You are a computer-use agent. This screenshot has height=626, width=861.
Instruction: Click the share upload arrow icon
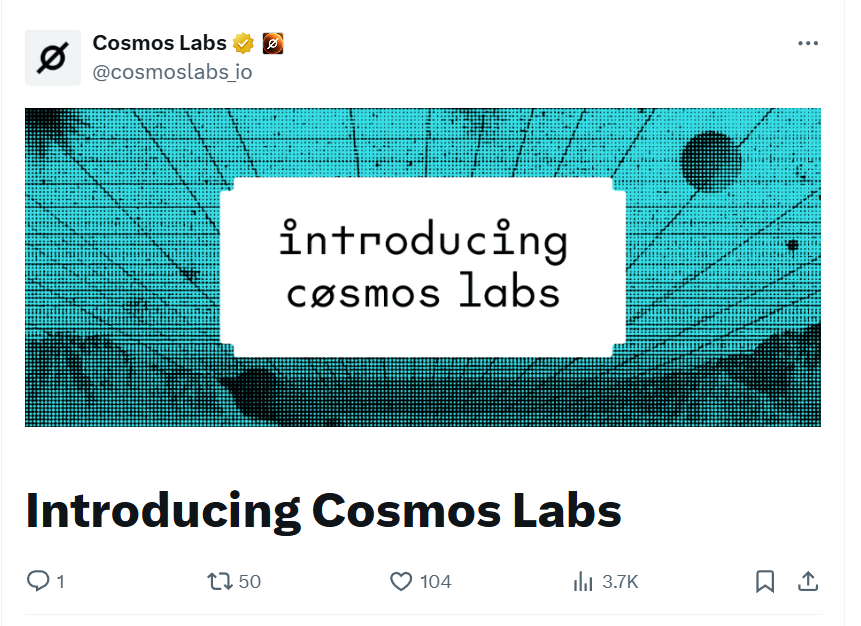pyautogui.click(x=808, y=581)
